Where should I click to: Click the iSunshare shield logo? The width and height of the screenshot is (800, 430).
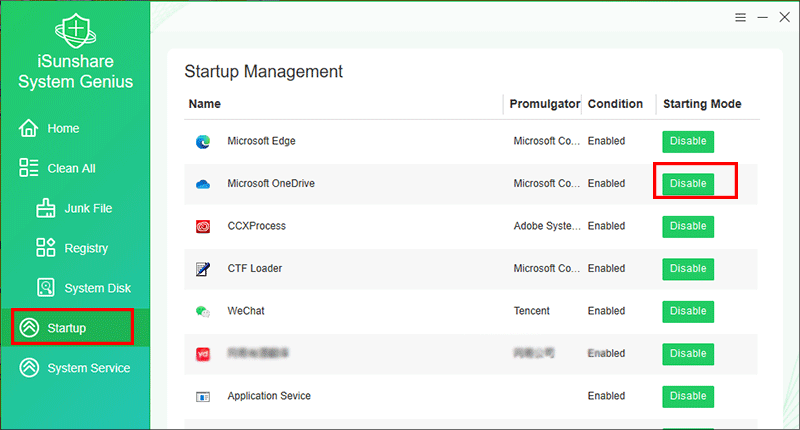point(75,32)
